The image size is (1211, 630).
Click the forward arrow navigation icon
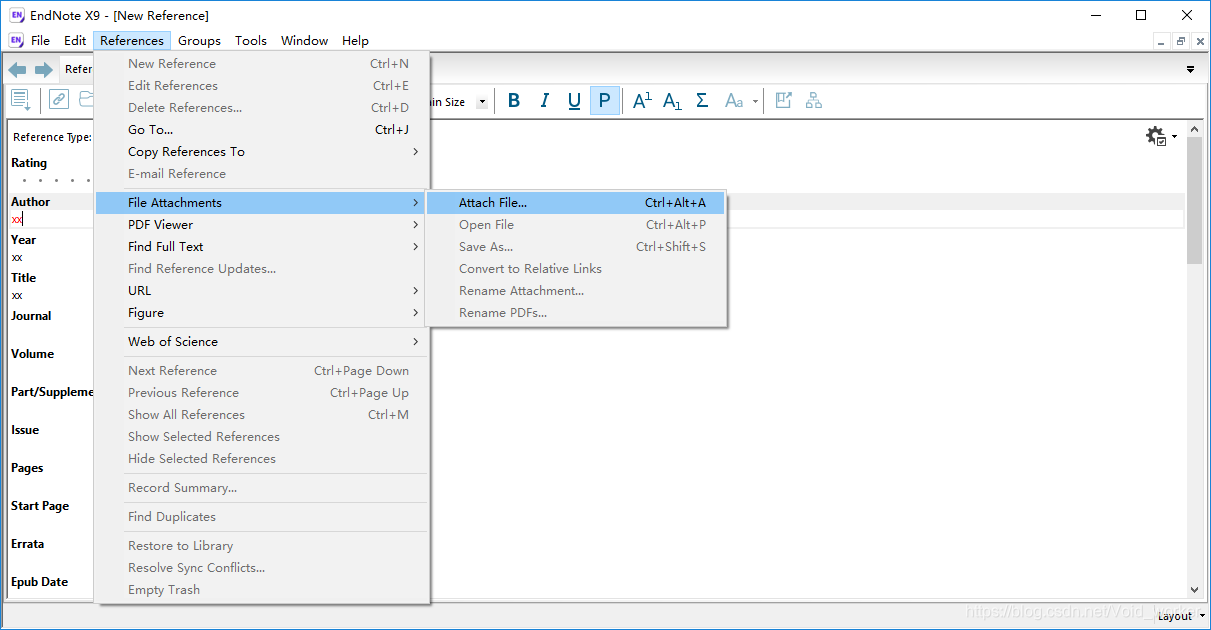pyautogui.click(x=43, y=70)
